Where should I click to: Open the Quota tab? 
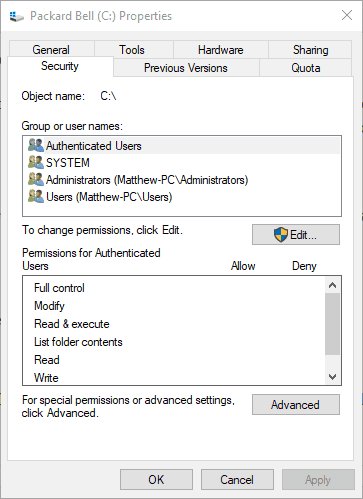point(306,68)
